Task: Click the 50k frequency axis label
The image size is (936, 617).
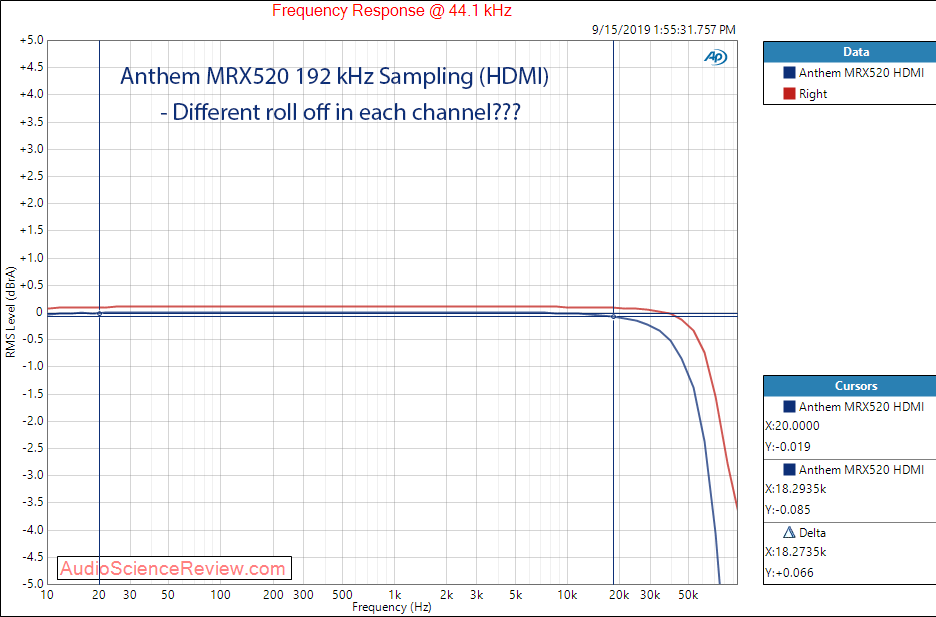Action: pos(688,595)
